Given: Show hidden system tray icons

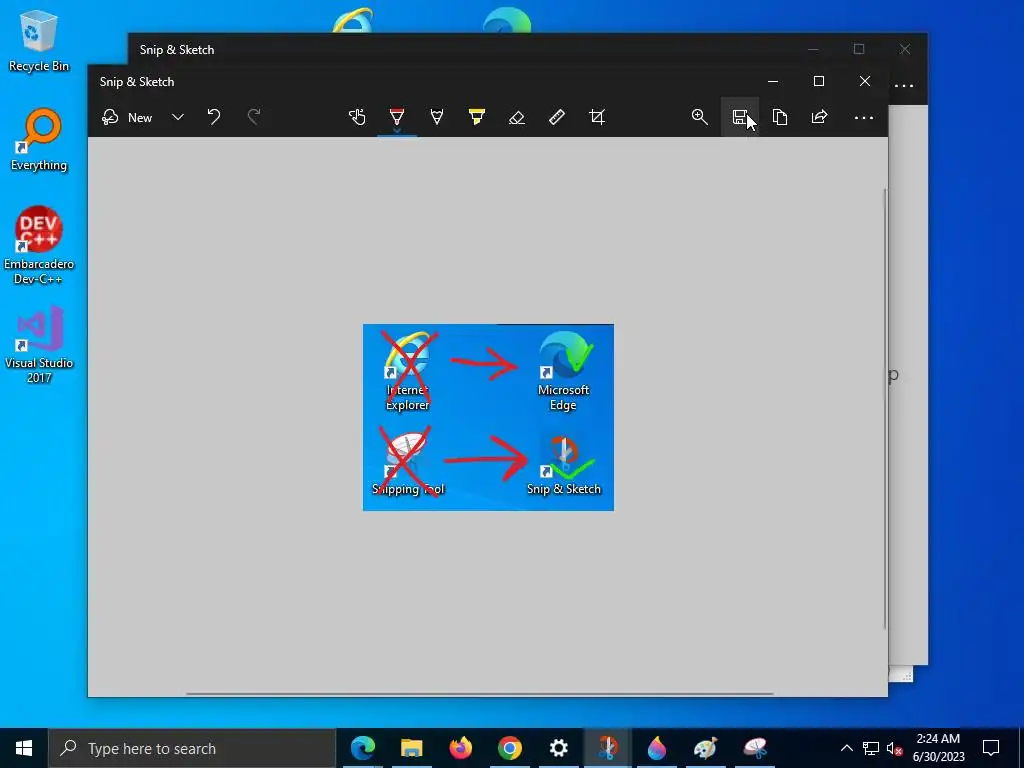Looking at the screenshot, I should click(846, 748).
